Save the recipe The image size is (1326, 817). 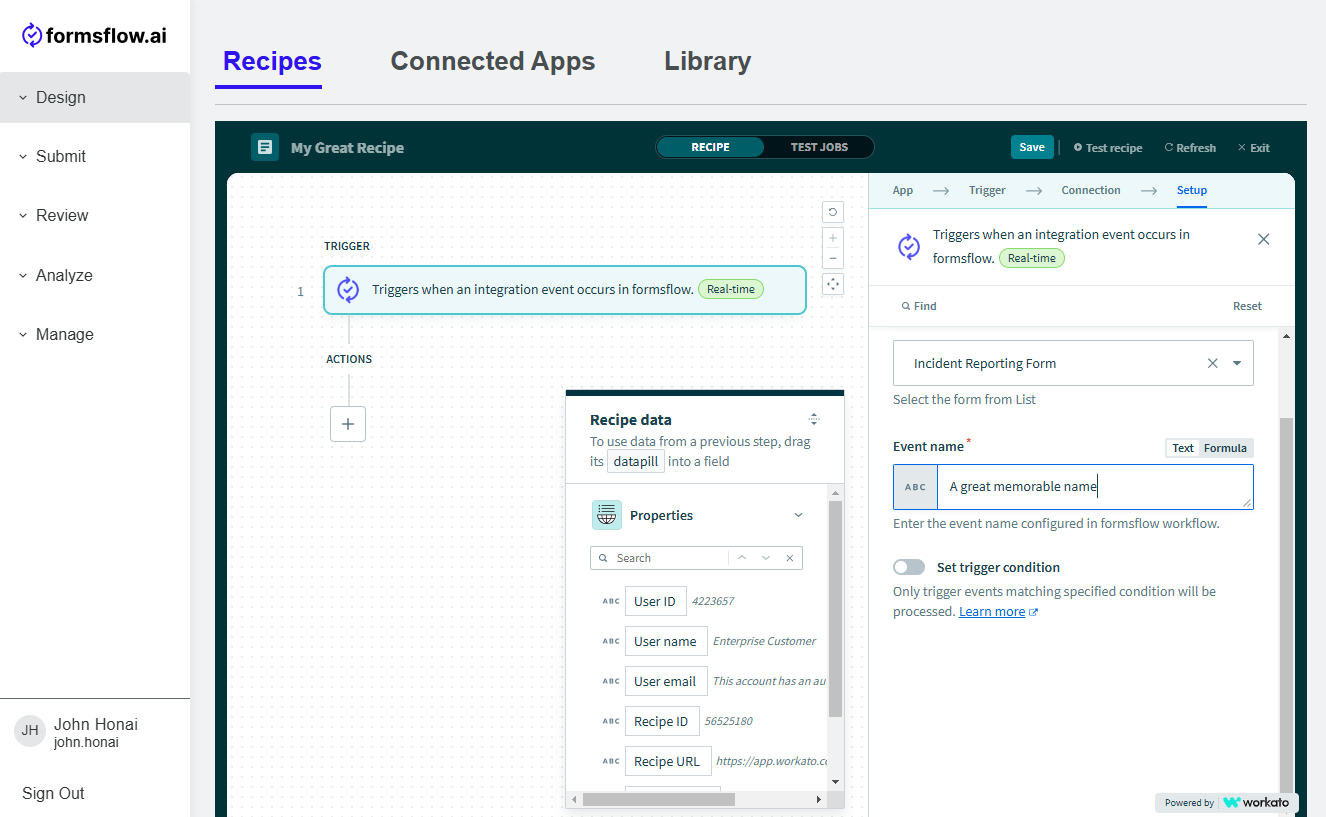click(1032, 147)
